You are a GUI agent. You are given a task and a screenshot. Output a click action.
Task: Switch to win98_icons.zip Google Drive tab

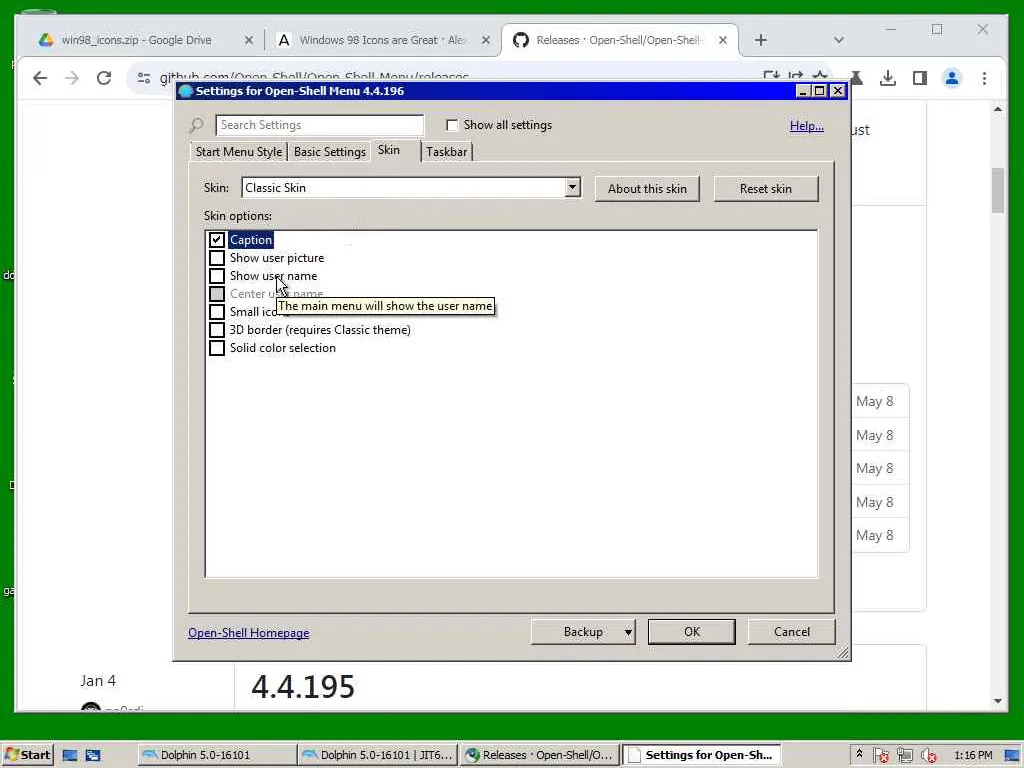tap(136, 40)
